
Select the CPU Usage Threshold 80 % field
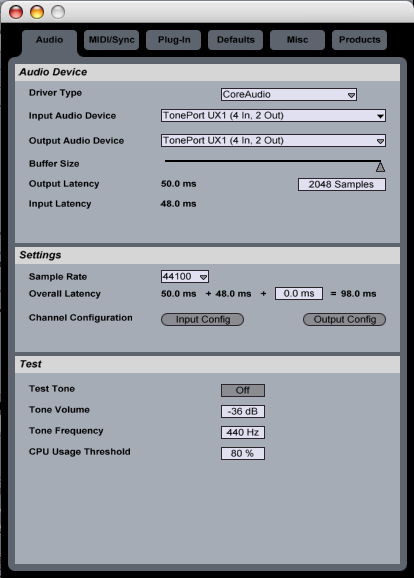[243, 453]
